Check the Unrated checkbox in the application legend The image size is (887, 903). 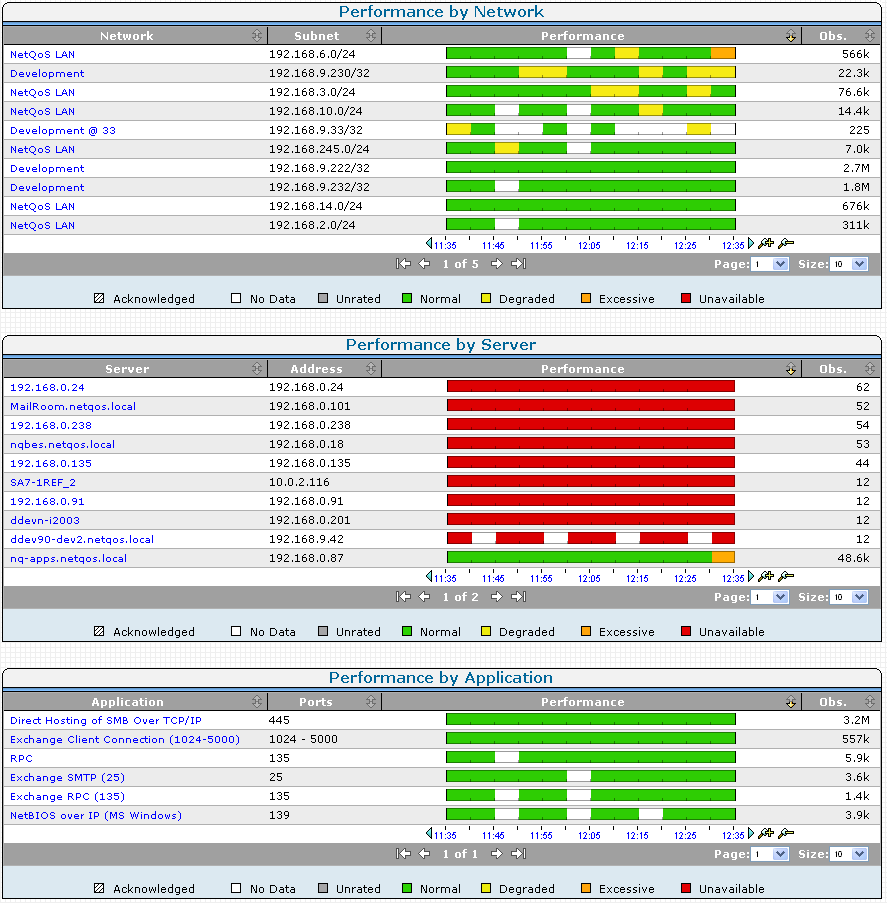[321, 888]
